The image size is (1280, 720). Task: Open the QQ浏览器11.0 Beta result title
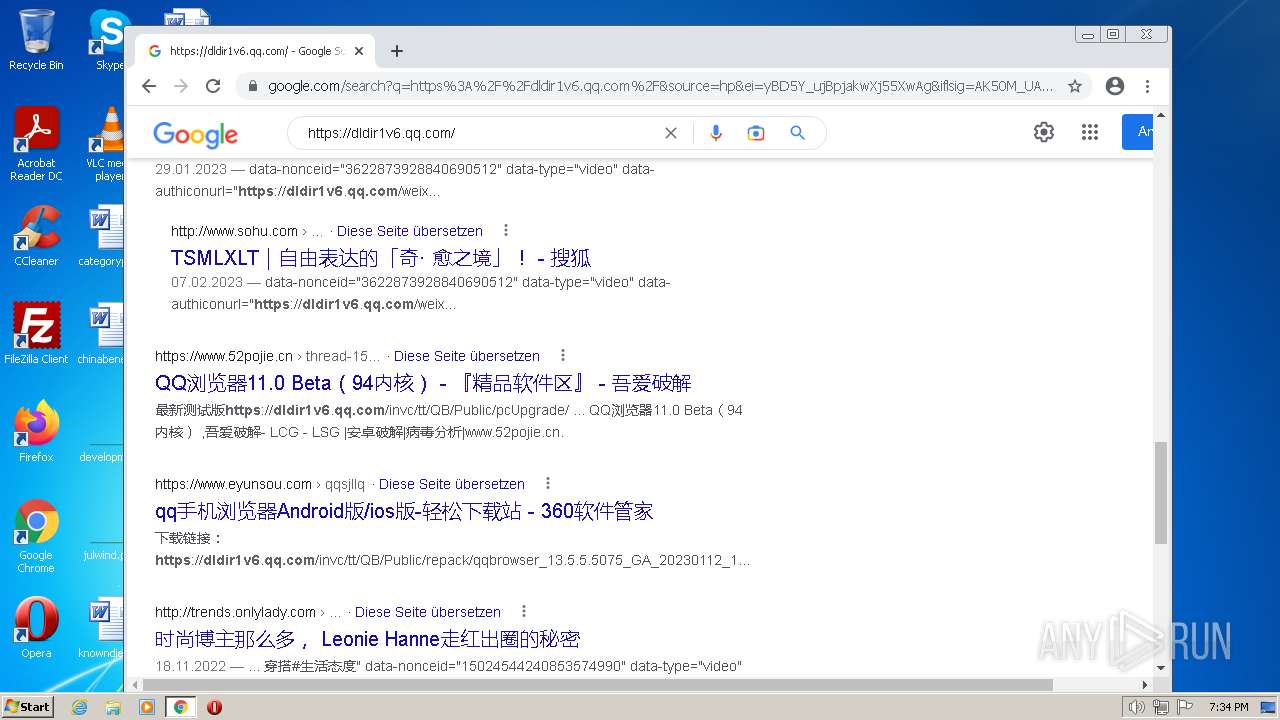tap(423, 383)
